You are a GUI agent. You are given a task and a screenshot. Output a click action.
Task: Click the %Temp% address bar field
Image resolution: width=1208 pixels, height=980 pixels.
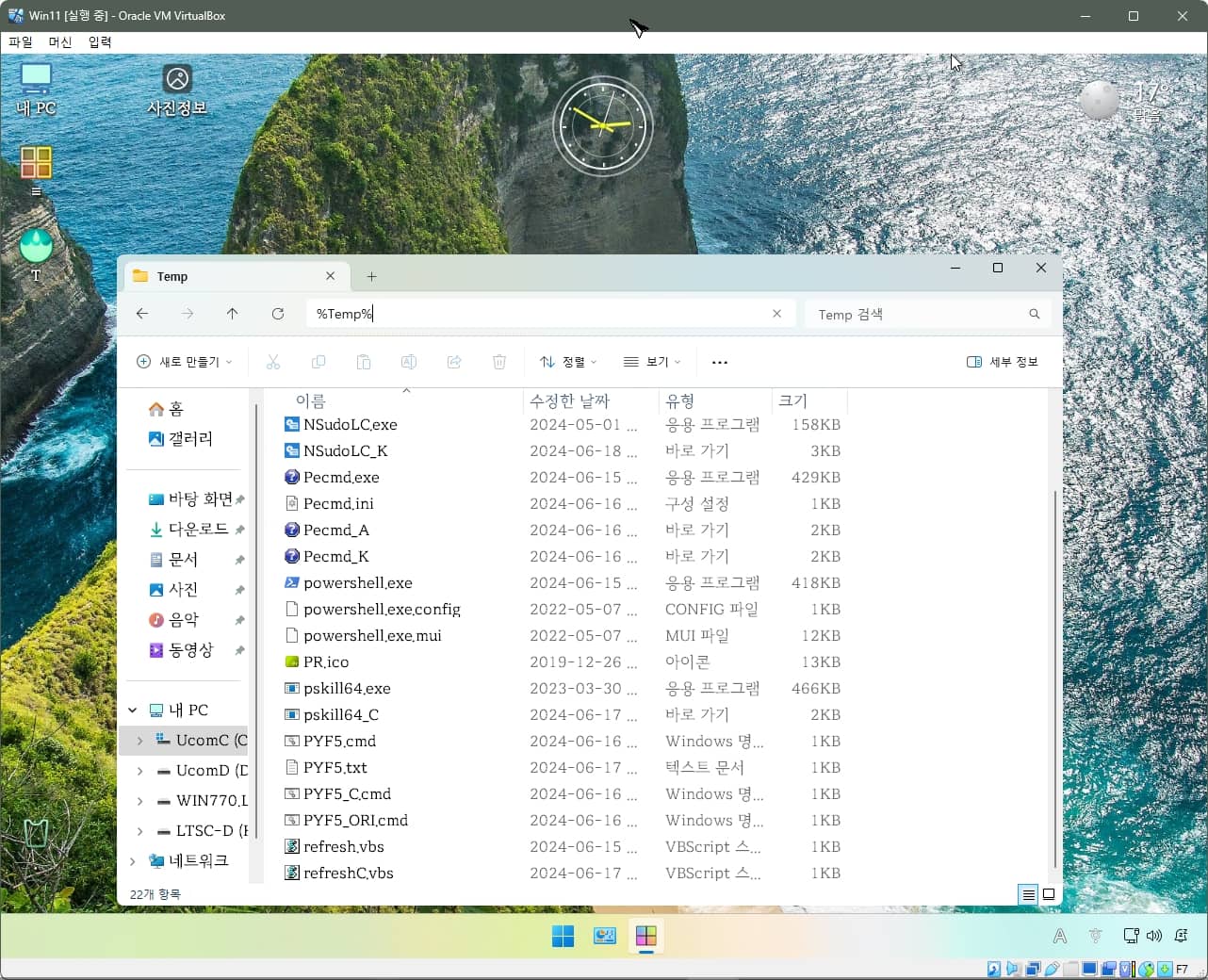click(x=550, y=314)
